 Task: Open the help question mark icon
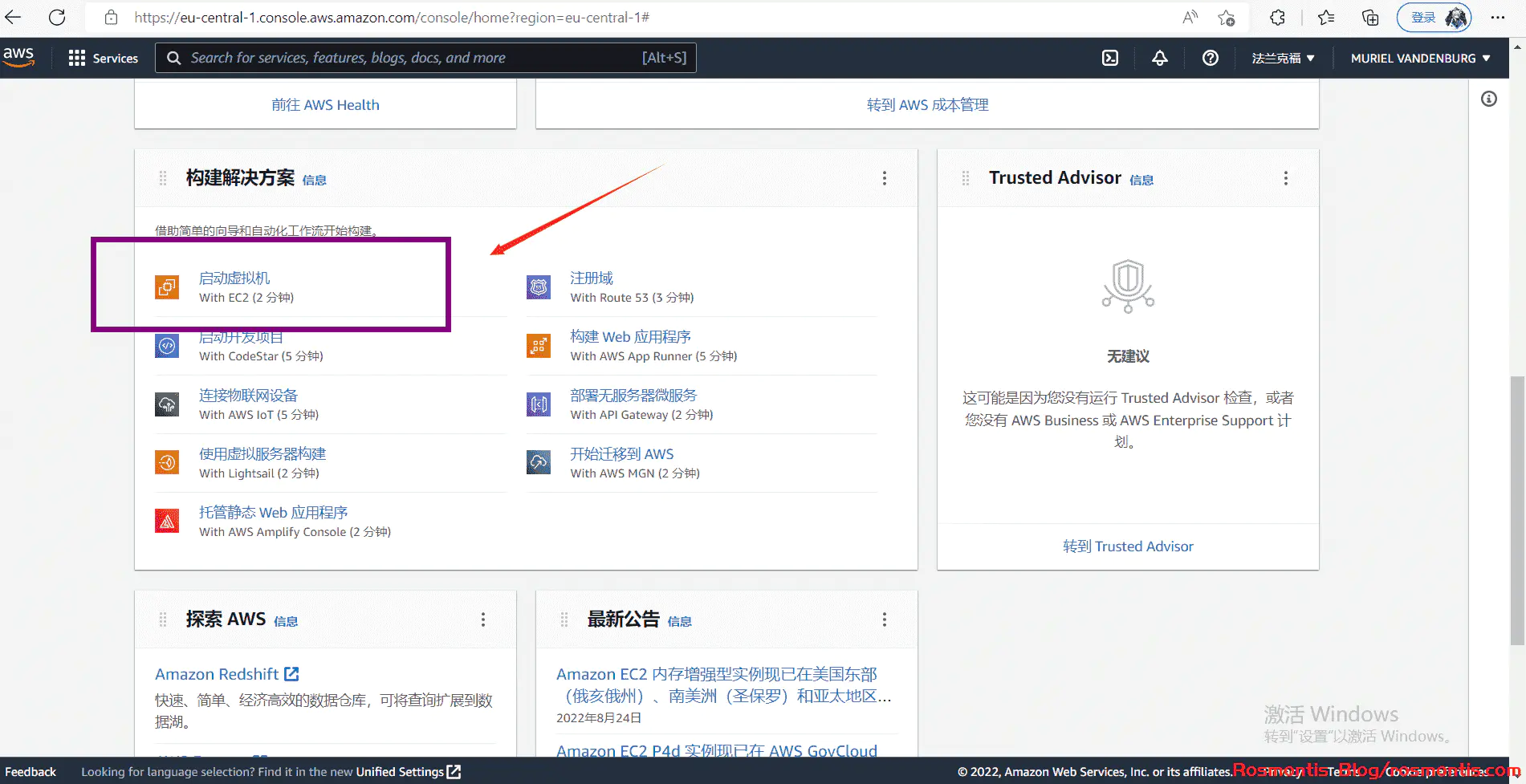(1211, 58)
